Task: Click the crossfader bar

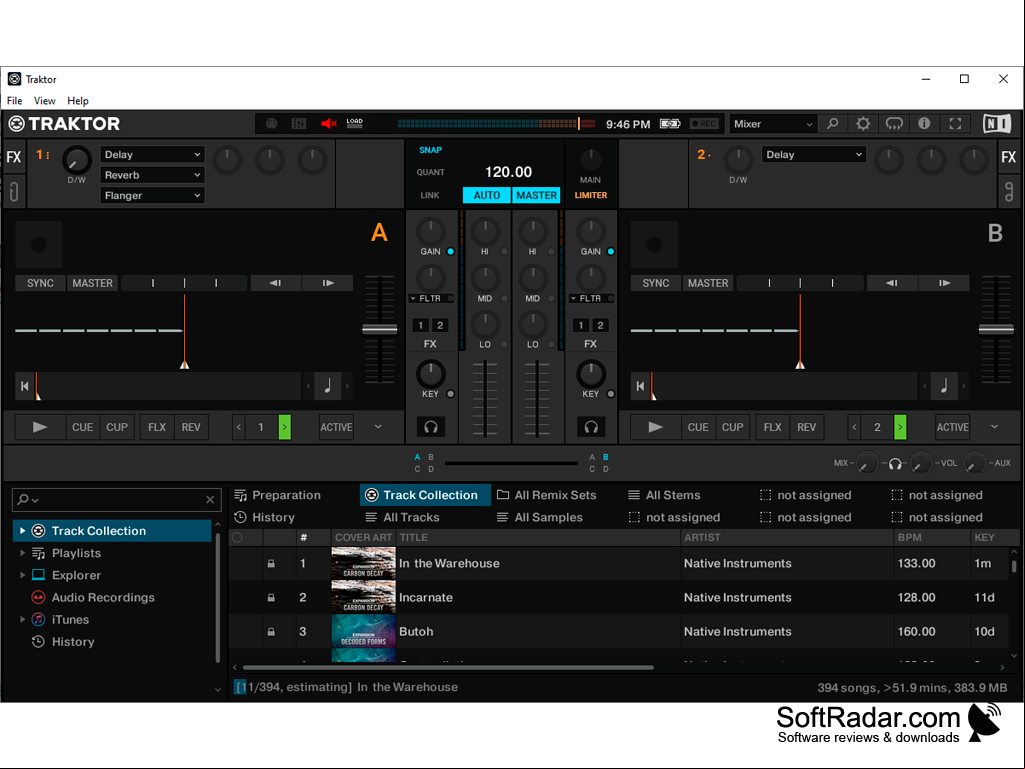Action: [511, 463]
